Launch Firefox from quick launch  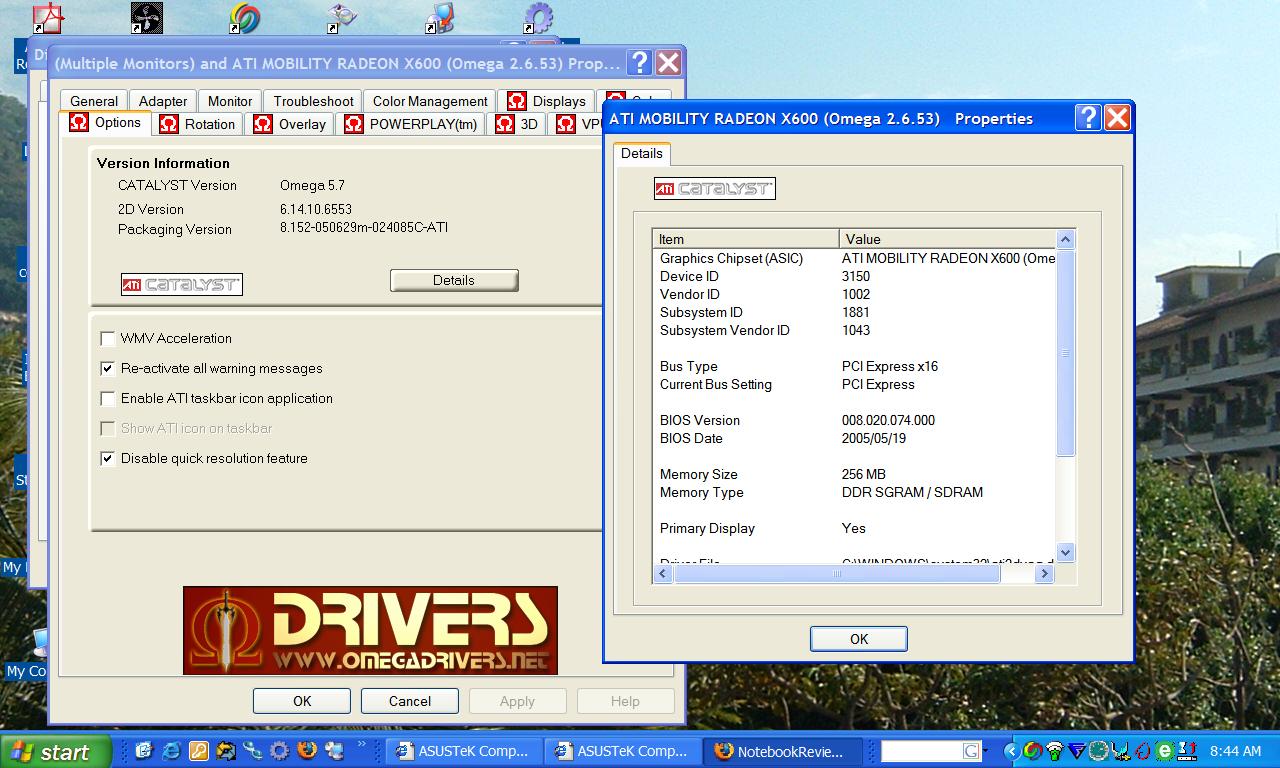coord(307,750)
